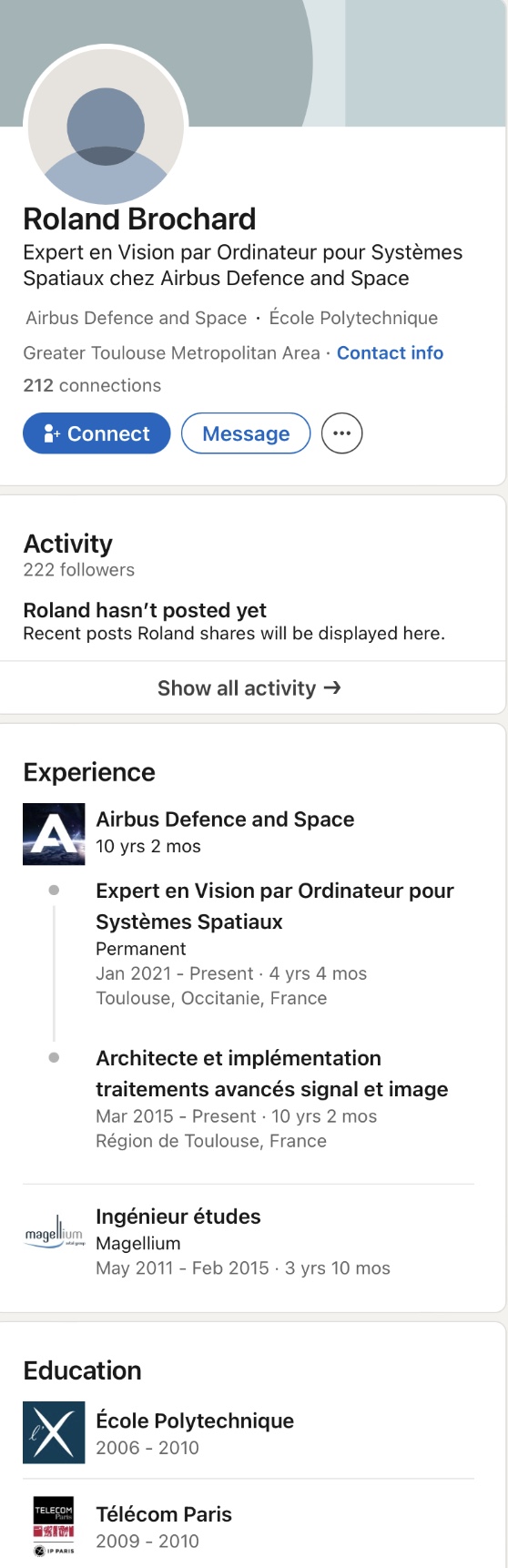Send a message via Message button
This screenshot has width=508, height=1568.
246,433
